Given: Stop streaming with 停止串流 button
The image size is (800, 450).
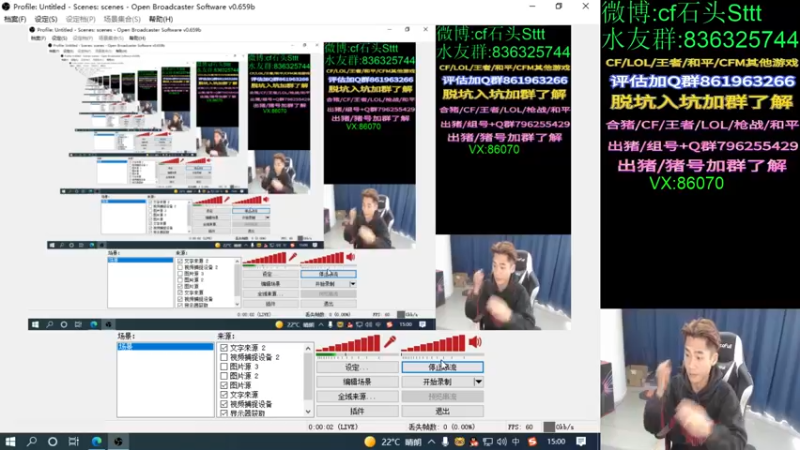Looking at the screenshot, I should point(442,367).
